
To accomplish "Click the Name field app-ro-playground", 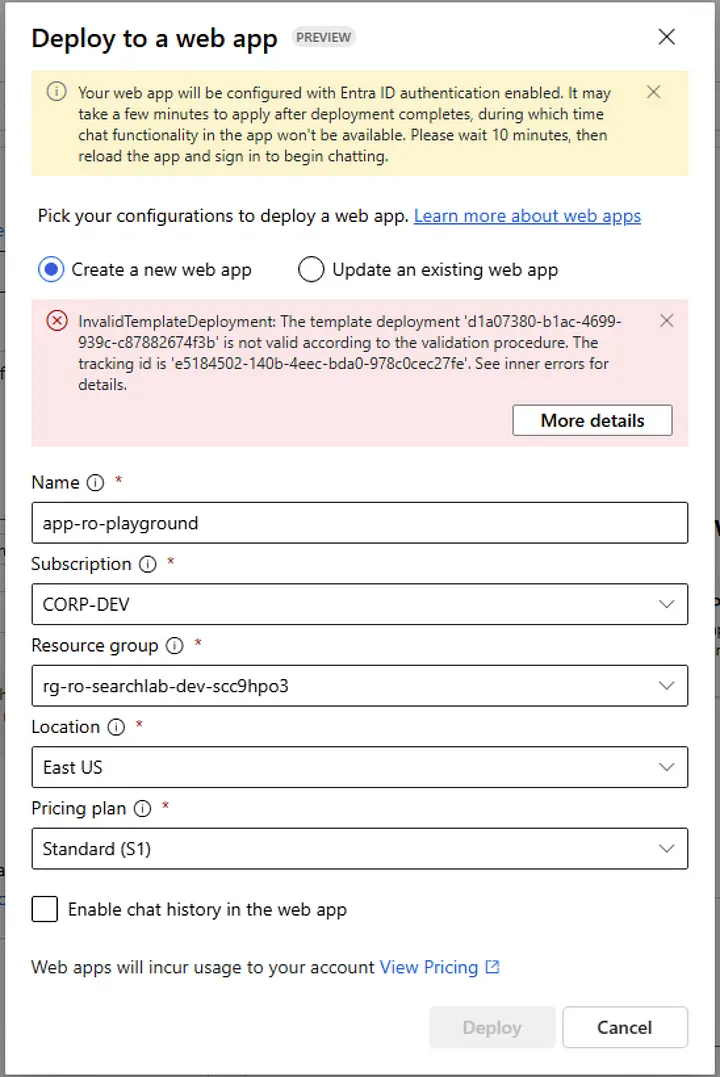I will pyautogui.click(x=359, y=523).
